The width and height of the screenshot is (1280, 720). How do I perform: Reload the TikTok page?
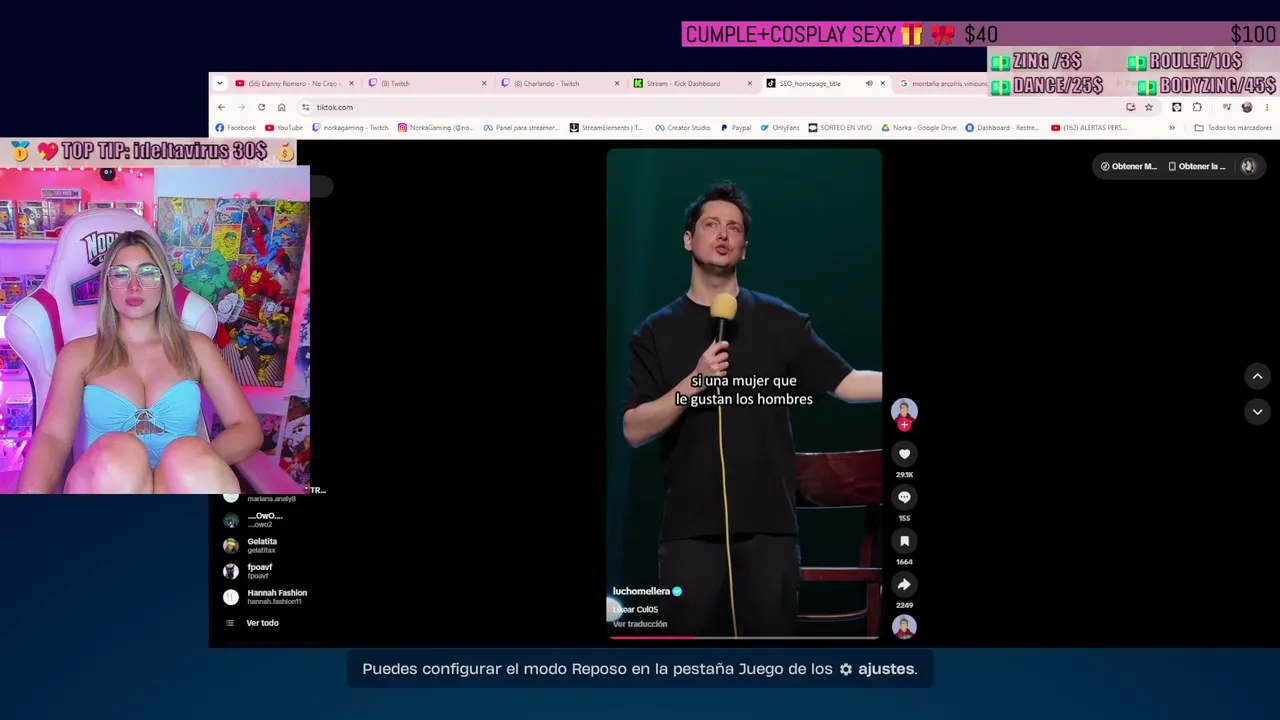261,107
